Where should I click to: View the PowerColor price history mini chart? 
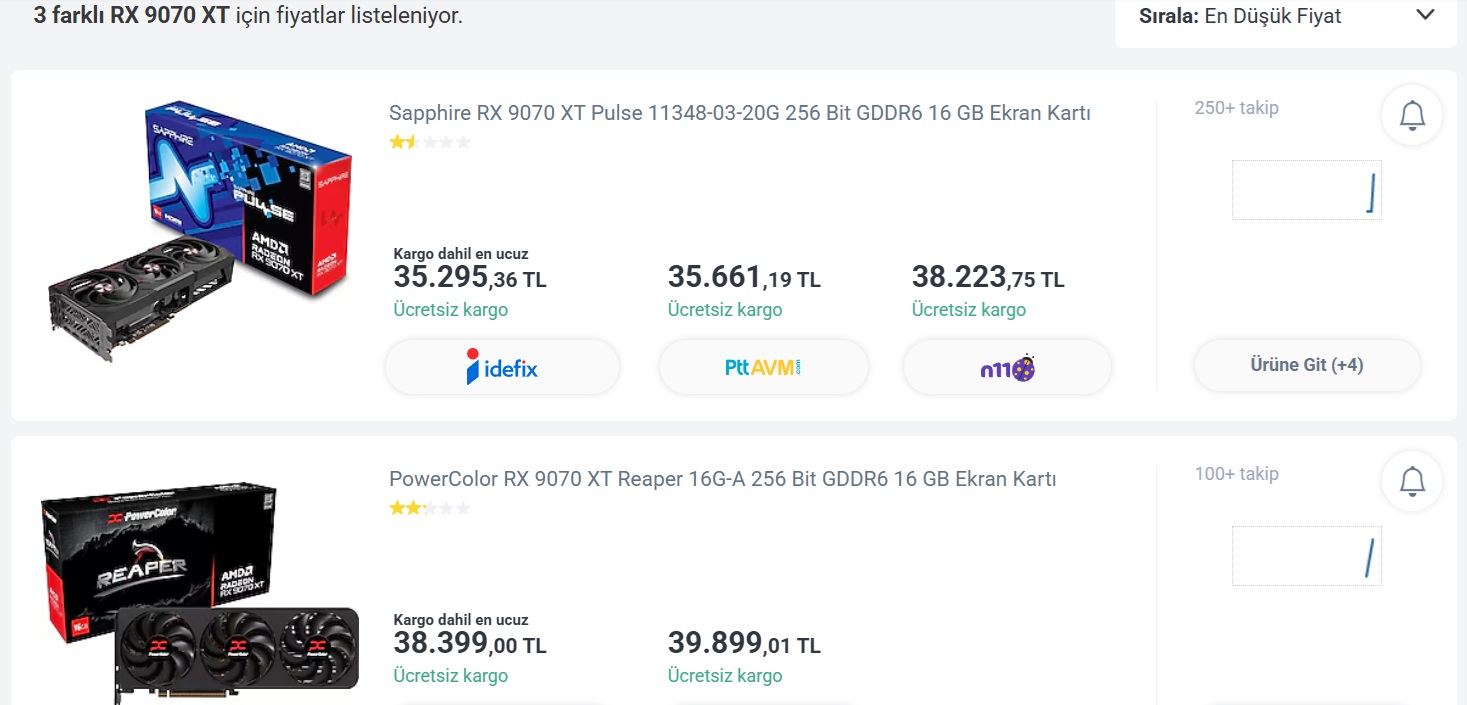tap(1306, 556)
